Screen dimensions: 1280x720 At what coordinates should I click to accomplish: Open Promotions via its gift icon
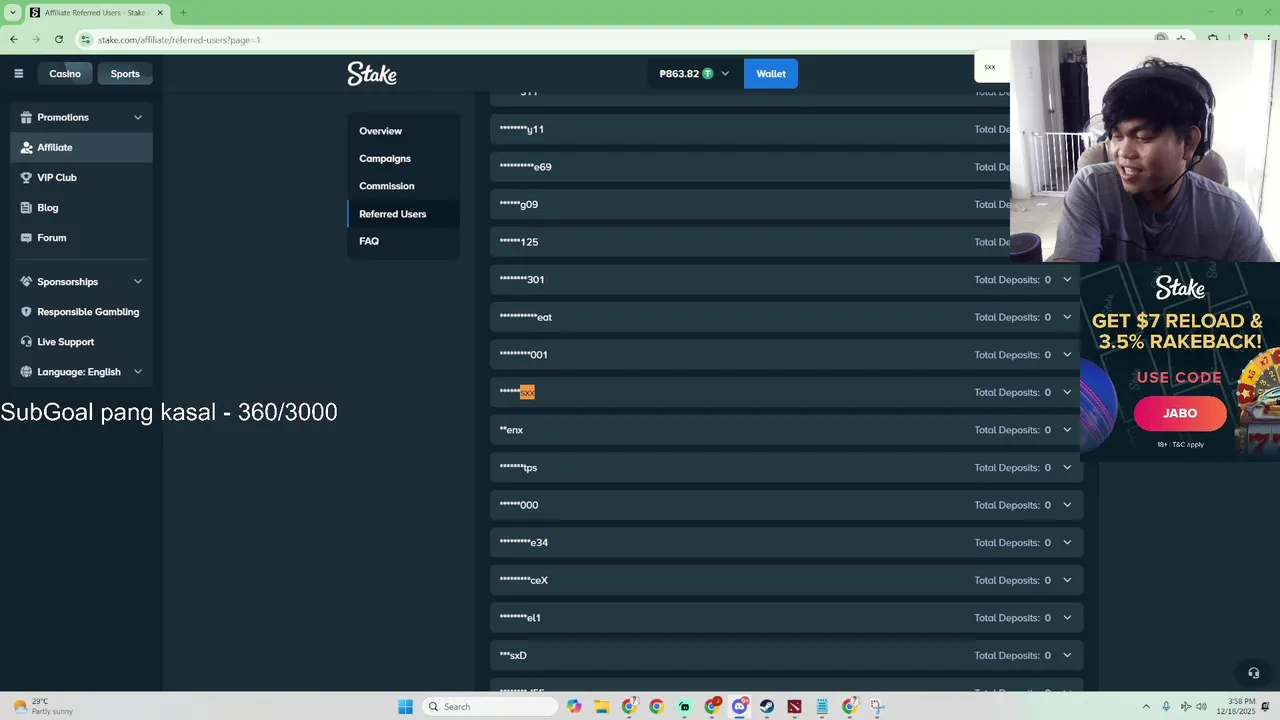tap(26, 117)
